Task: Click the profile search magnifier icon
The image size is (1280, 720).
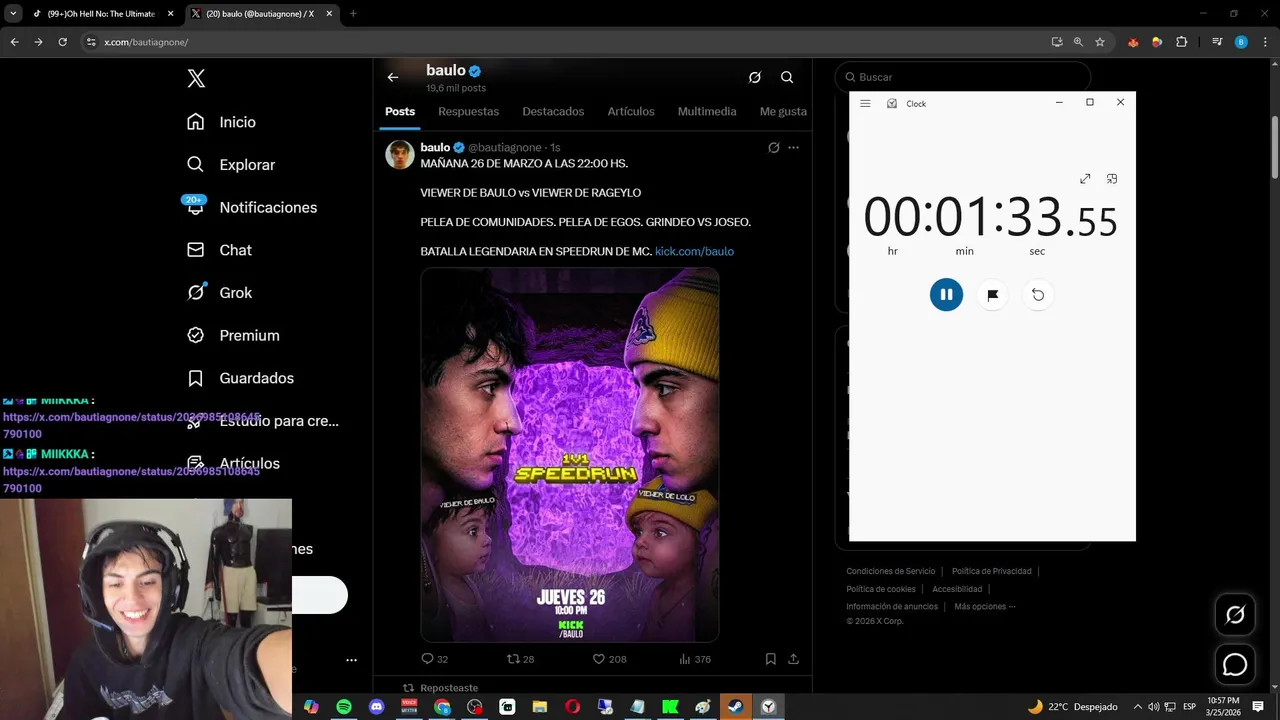Action: pos(787,77)
